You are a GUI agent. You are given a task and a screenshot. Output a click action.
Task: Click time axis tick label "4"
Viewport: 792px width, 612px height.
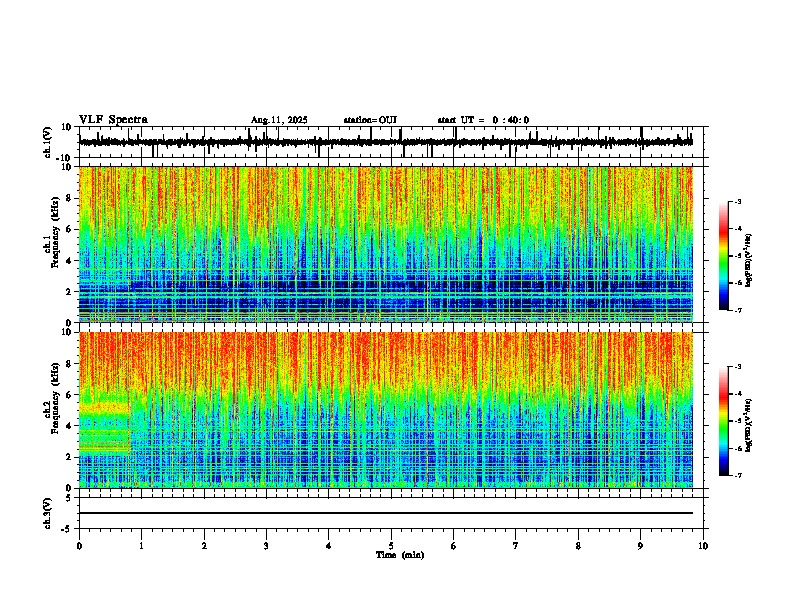coord(329,546)
